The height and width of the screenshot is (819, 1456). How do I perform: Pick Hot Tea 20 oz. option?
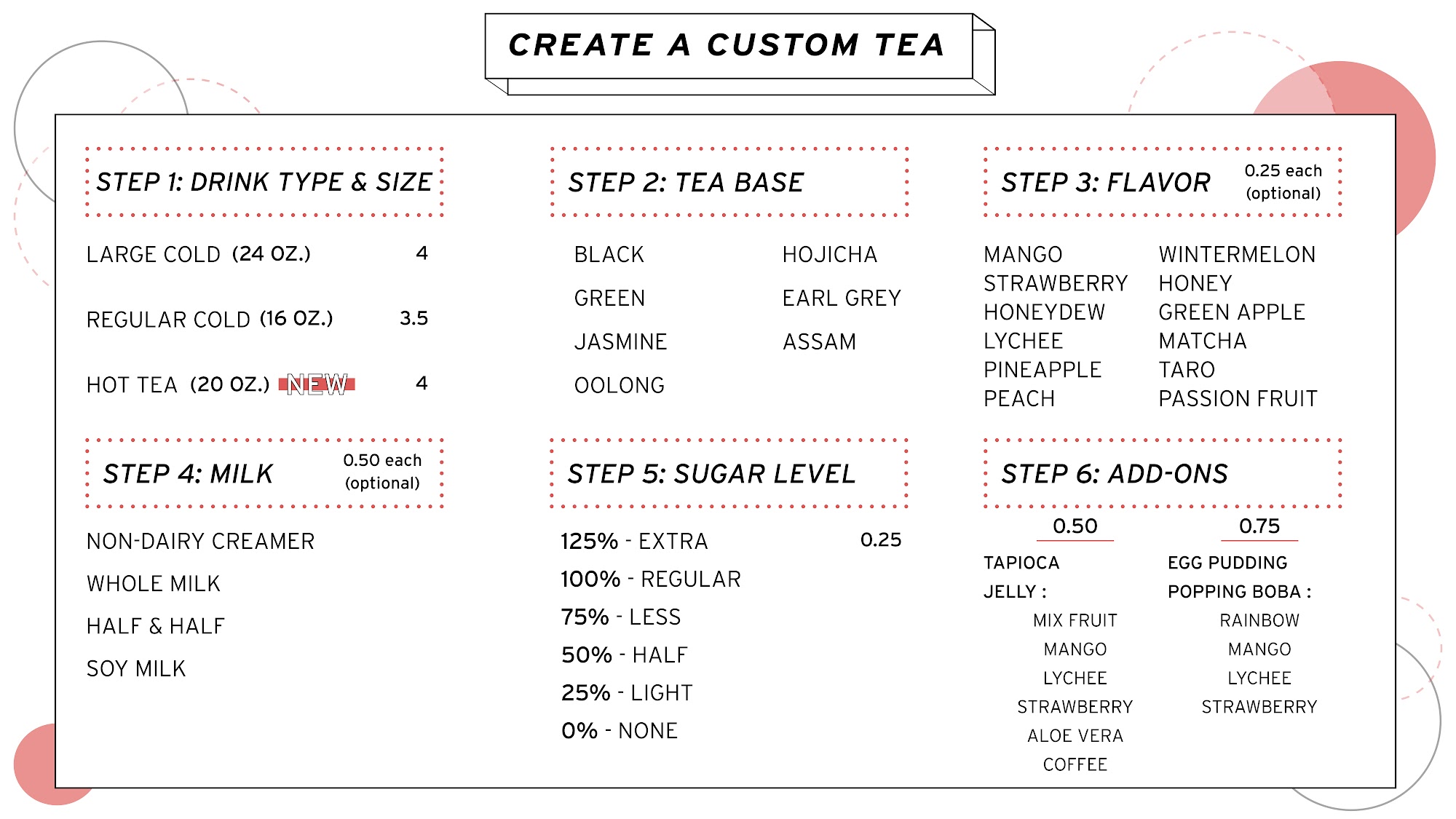click(178, 385)
